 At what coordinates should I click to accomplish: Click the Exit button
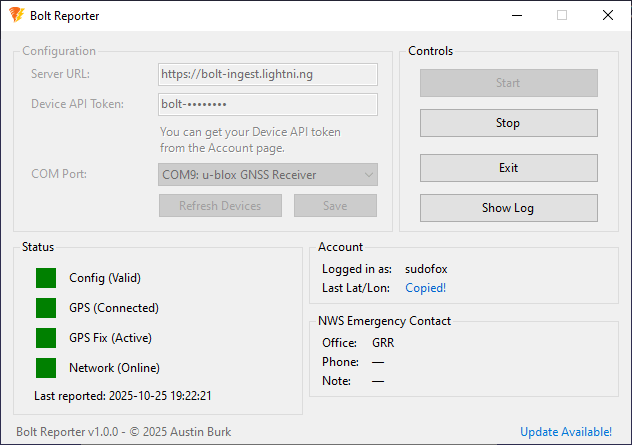(x=509, y=168)
